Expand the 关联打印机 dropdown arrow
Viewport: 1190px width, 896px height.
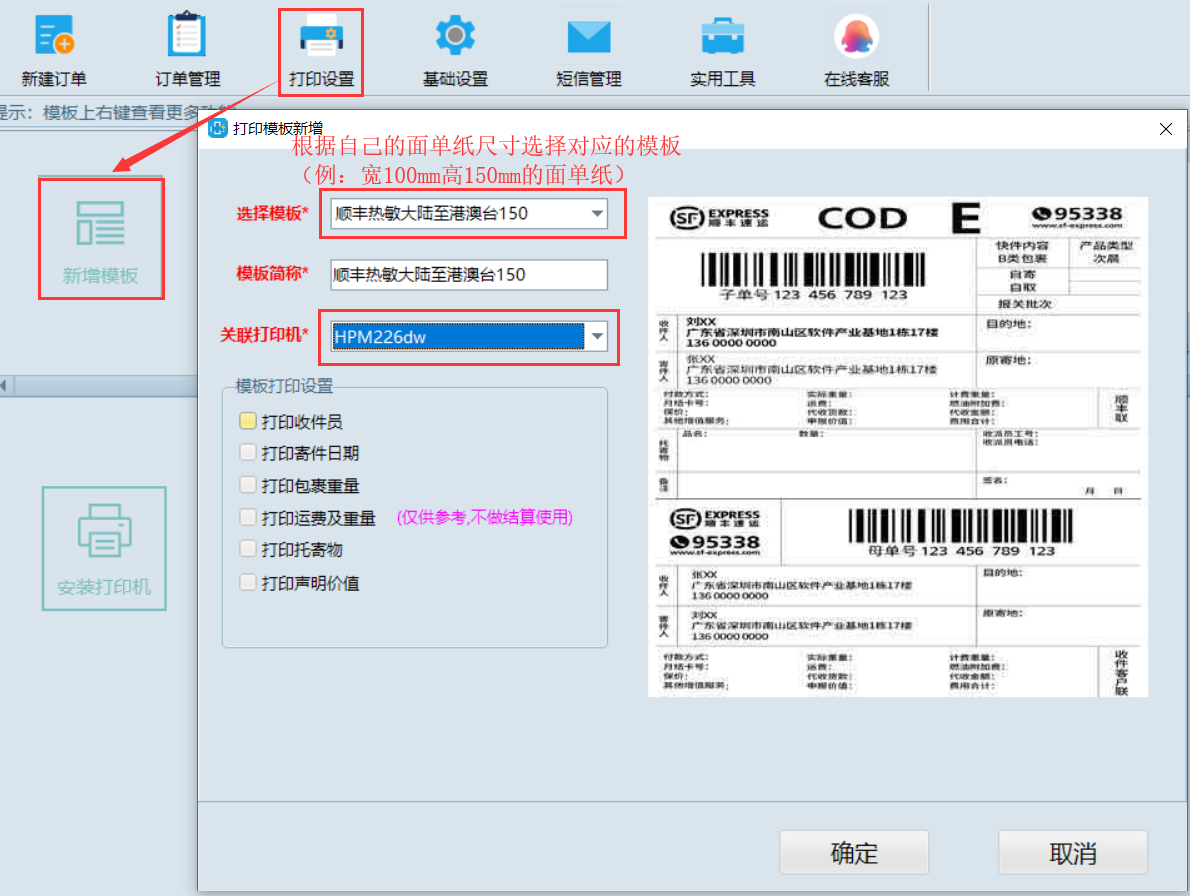coord(597,336)
